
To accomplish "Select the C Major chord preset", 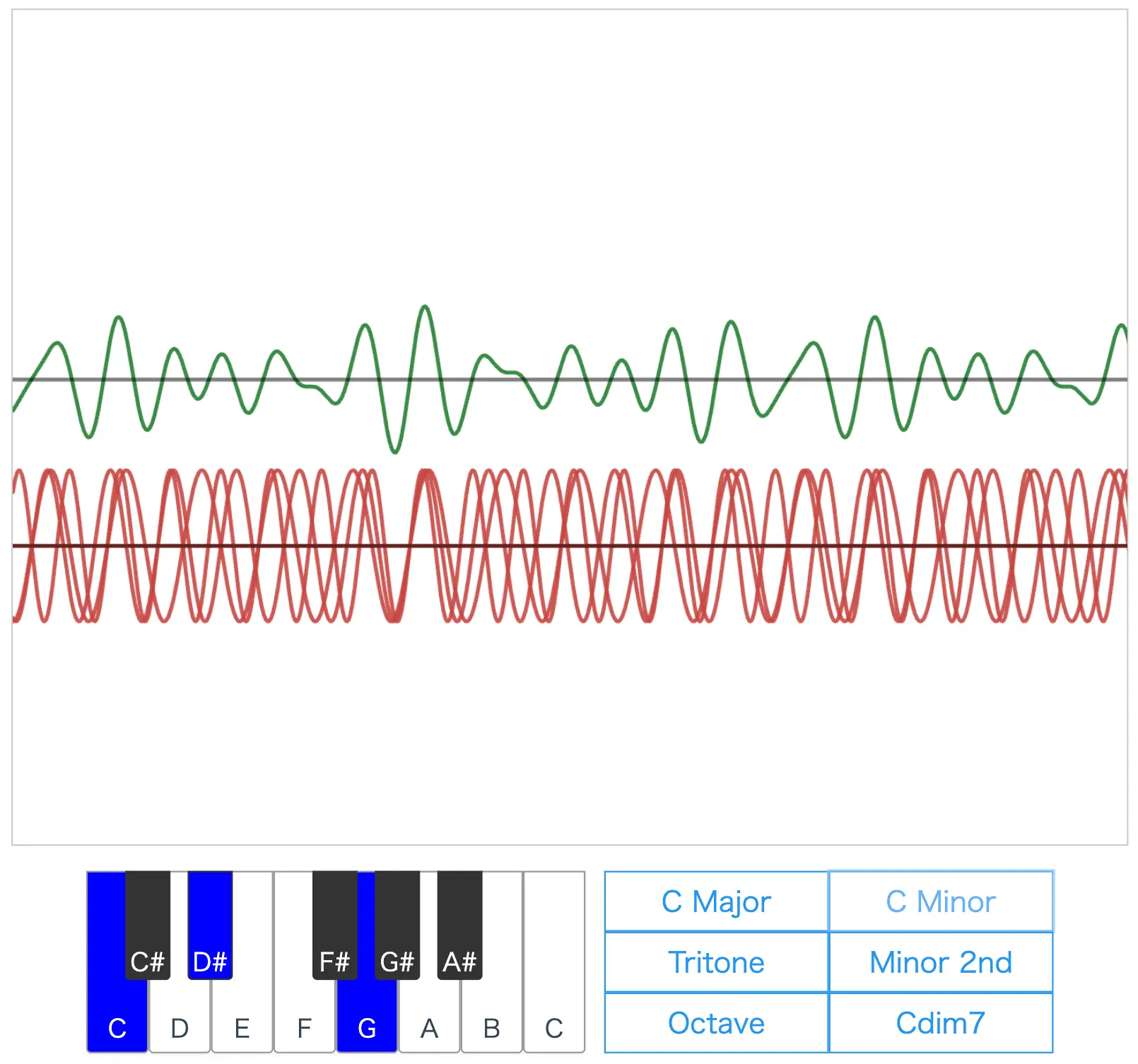I will coord(716,902).
